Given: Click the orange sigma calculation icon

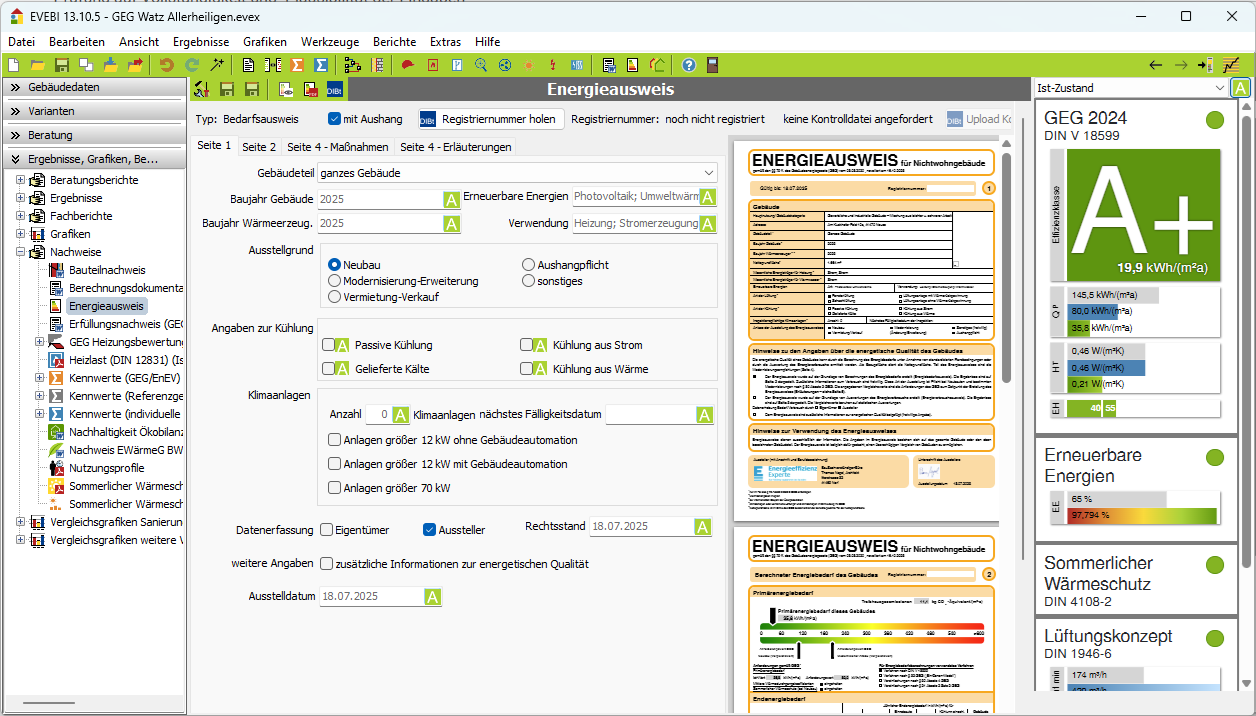Looking at the screenshot, I should tap(298, 65).
